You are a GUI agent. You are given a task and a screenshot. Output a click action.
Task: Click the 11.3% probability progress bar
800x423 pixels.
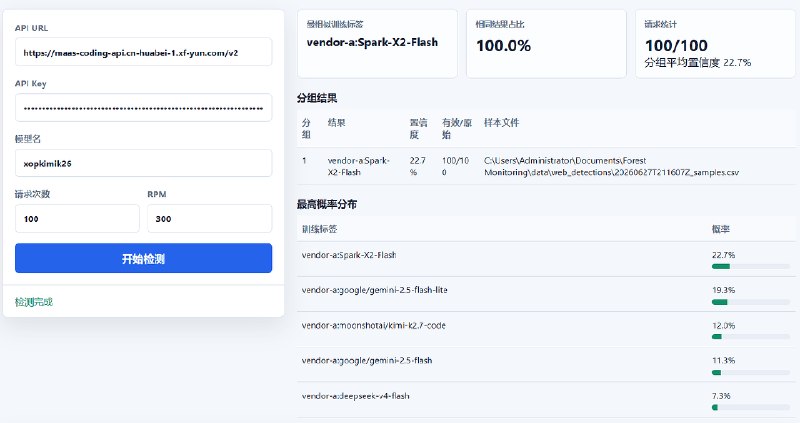[x=751, y=372]
